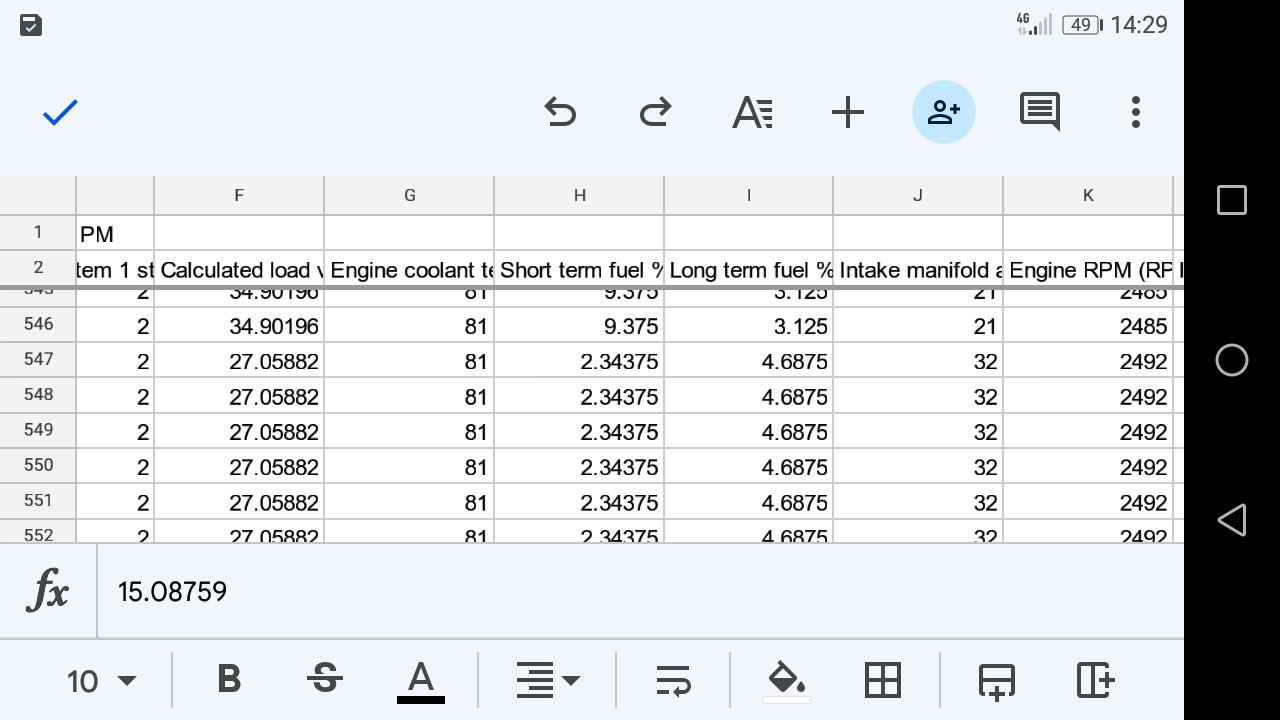Open text color picker
Screen dimensions: 1280x720
pos(421,682)
